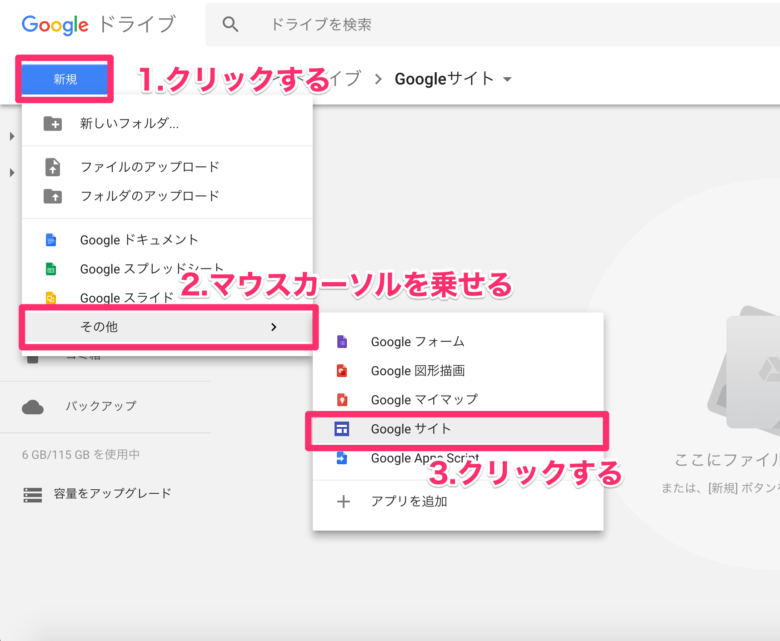780x641 pixels.
Task: Create a new Google スプレッドシート
Action: click(167, 269)
